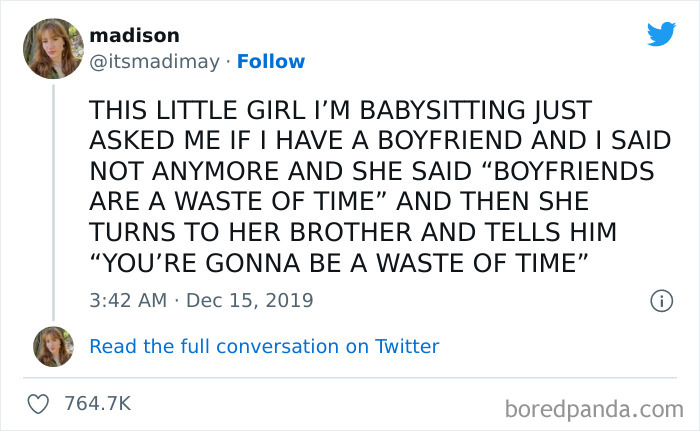This screenshot has height=431, width=700.
Task: Click the boredpanda.com watermark
Action: click(593, 407)
